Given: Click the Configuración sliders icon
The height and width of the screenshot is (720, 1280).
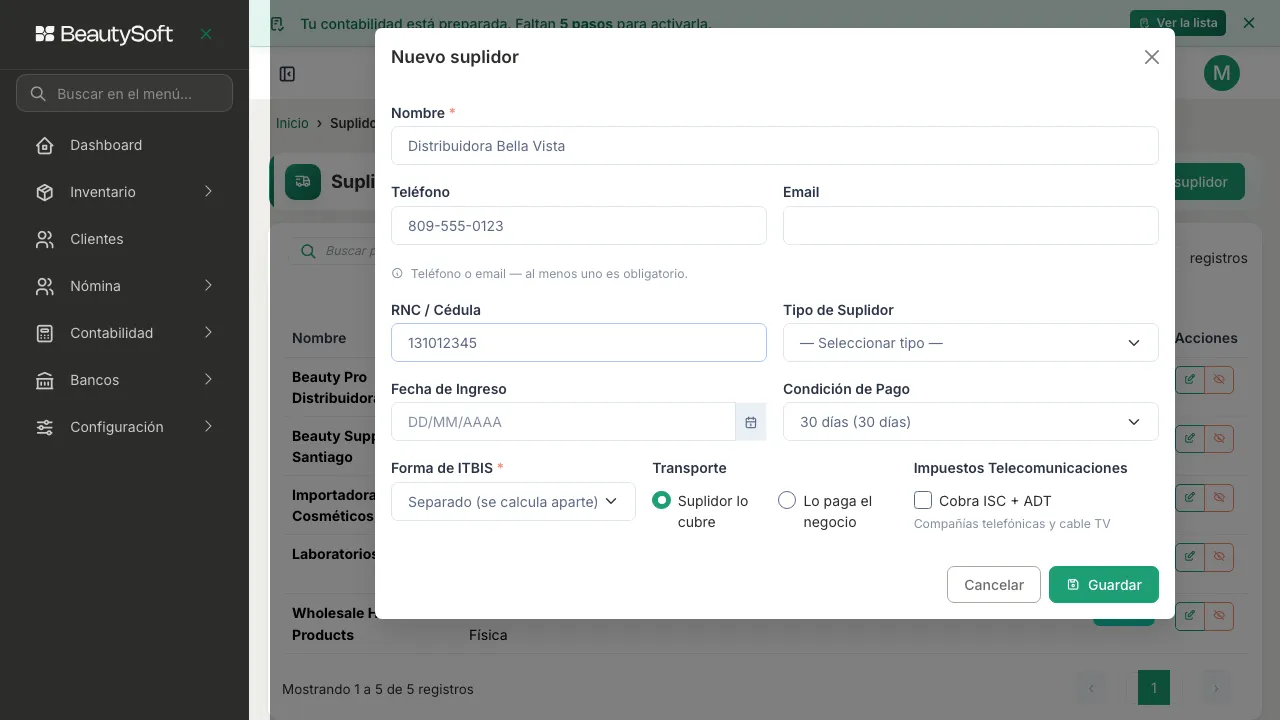Looking at the screenshot, I should coord(45,427).
